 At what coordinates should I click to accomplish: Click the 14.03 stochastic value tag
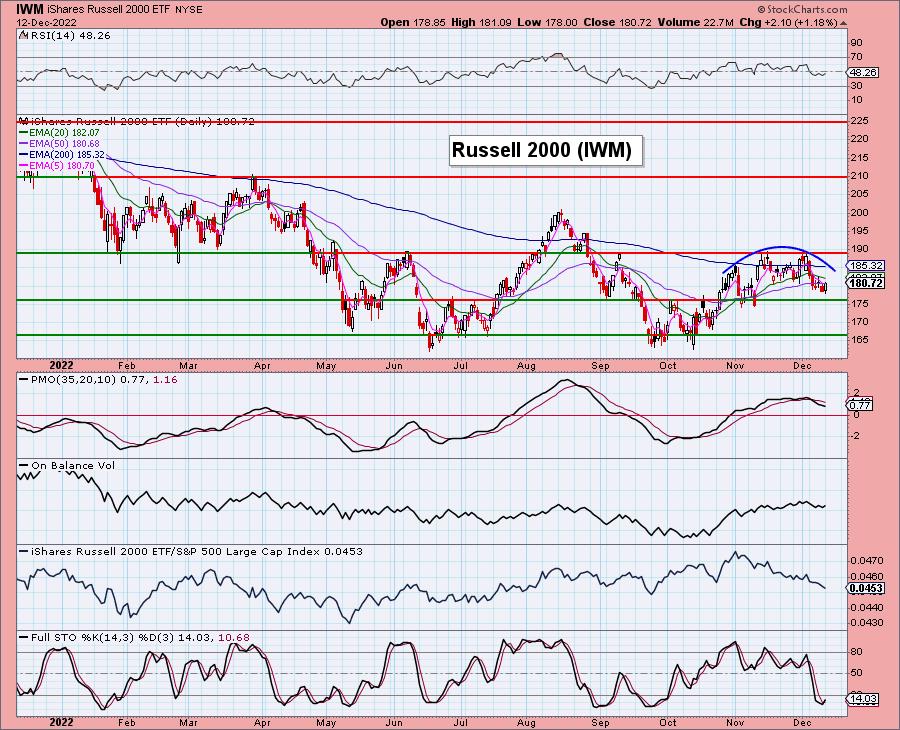click(x=861, y=701)
